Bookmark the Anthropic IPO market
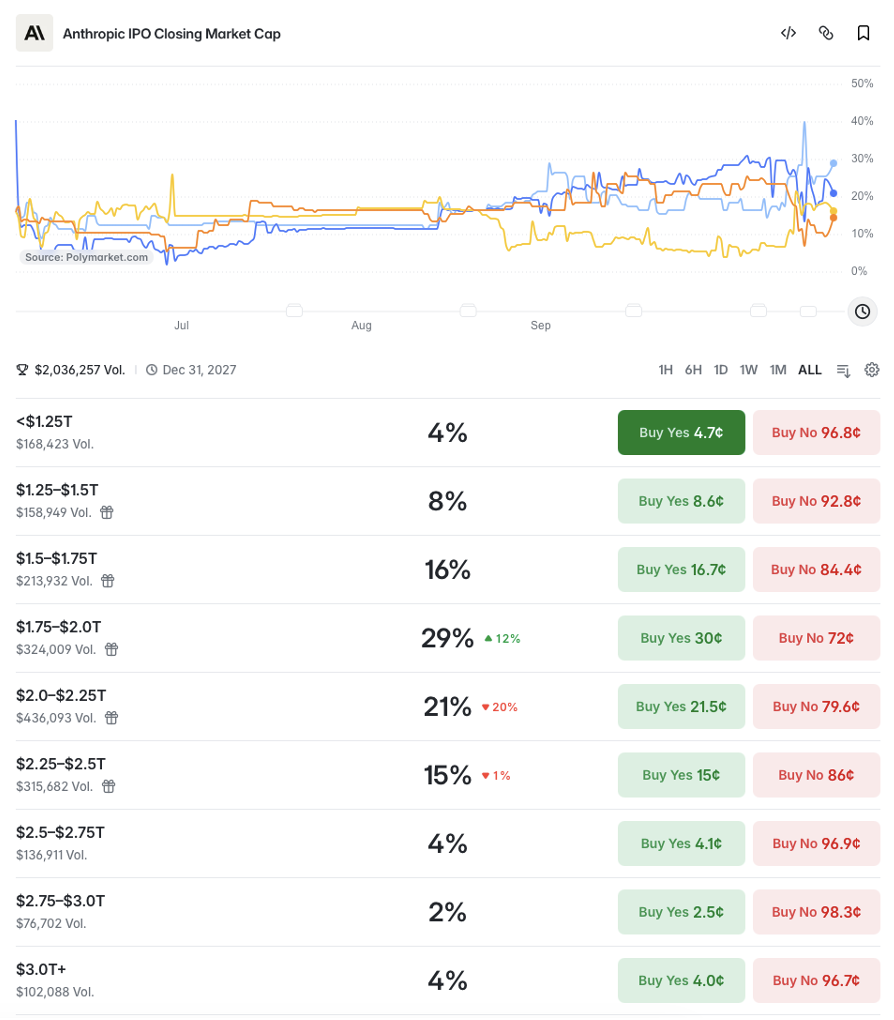 click(x=863, y=33)
